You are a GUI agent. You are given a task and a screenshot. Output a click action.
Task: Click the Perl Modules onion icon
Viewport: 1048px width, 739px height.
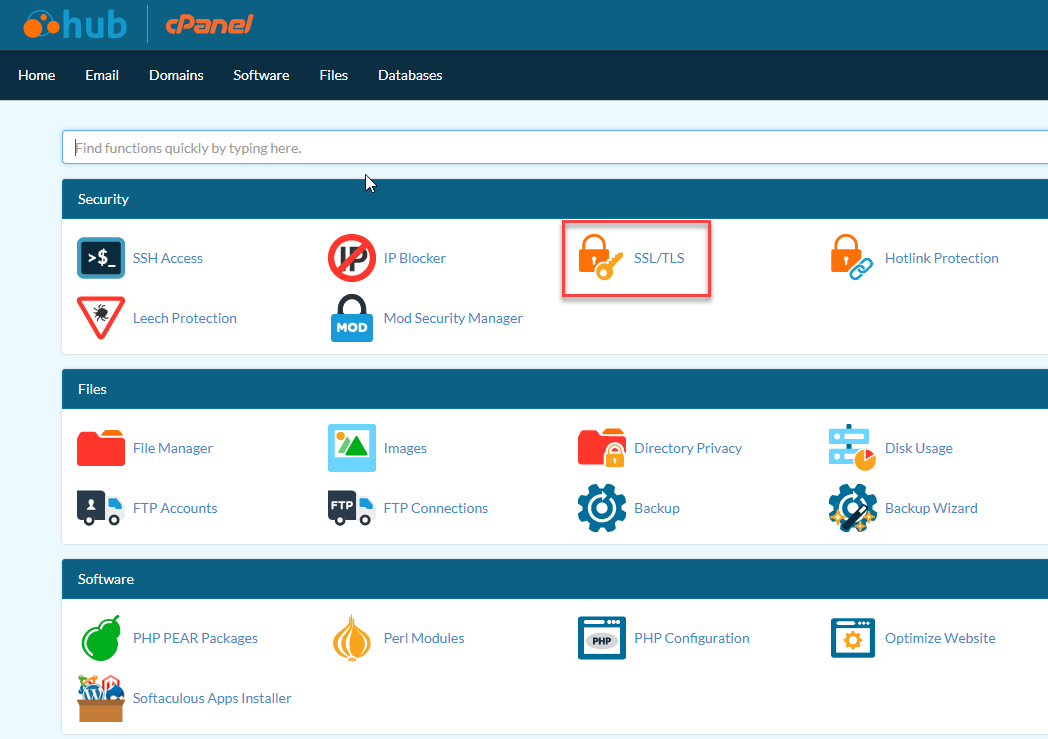tap(352, 638)
